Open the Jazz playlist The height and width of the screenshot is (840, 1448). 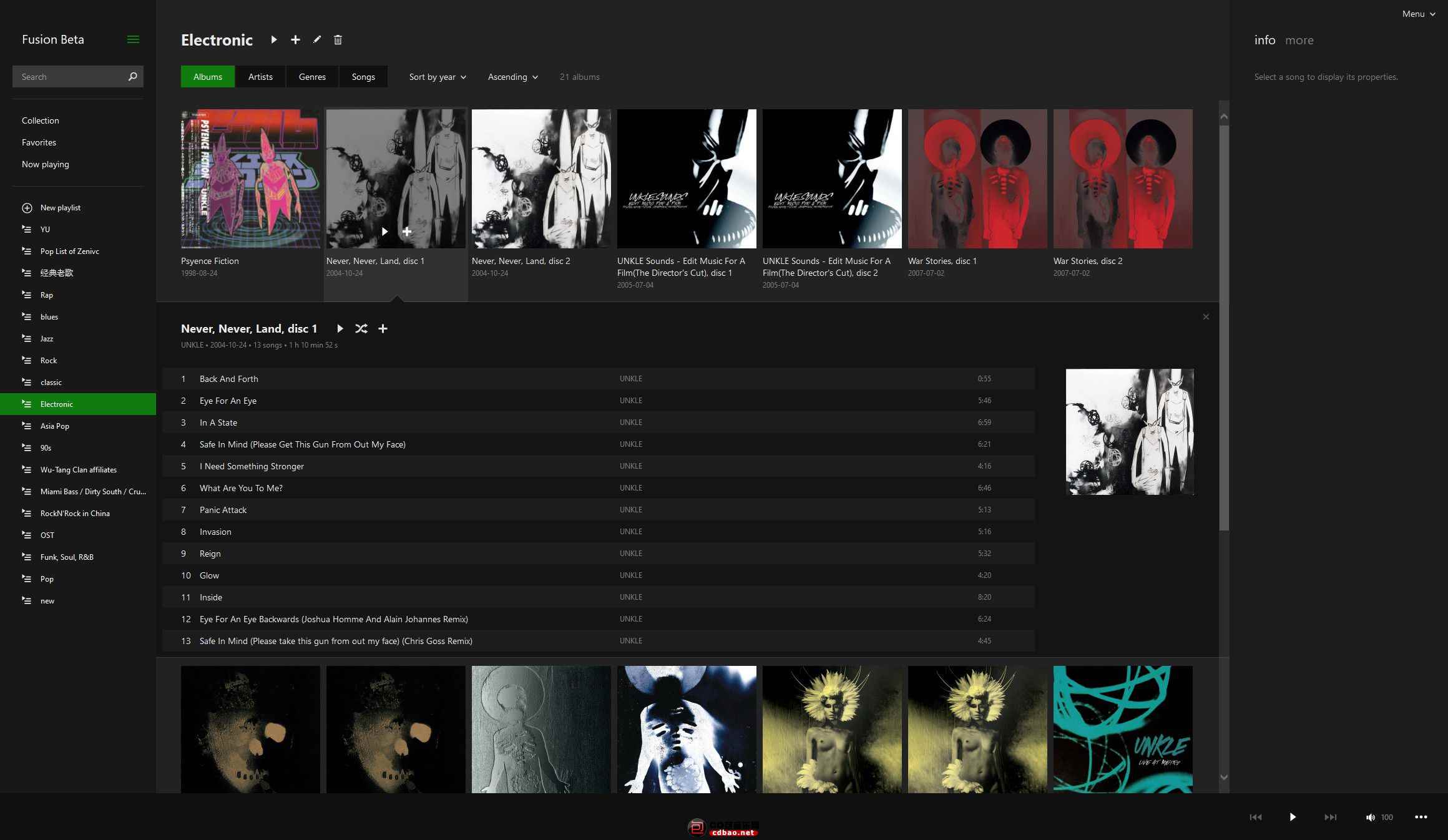click(x=78, y=339)
